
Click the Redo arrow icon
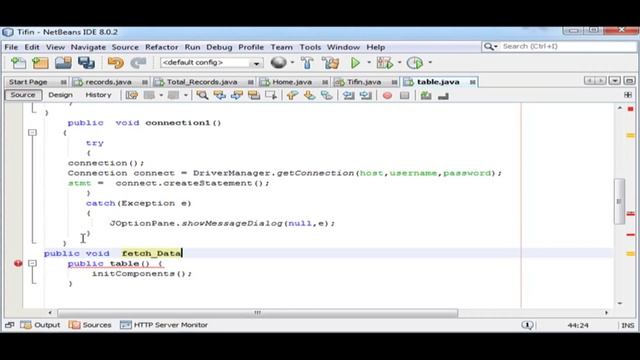pyautogui.click(x=138, y=63)
